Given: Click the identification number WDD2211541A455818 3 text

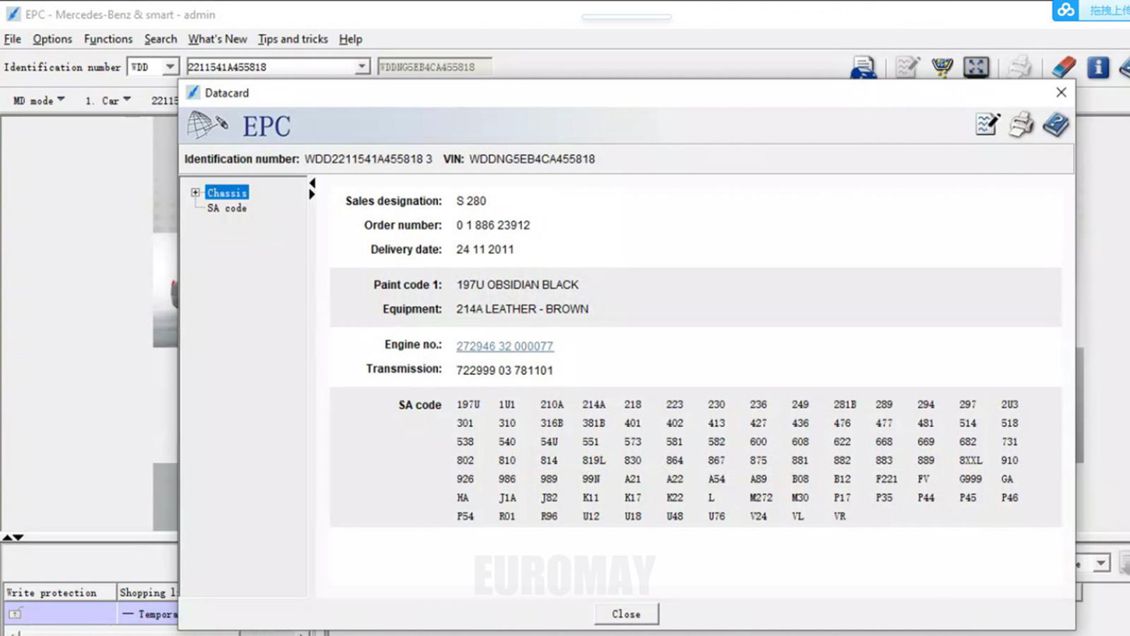Looking at the screenshot, I should 368,159.
